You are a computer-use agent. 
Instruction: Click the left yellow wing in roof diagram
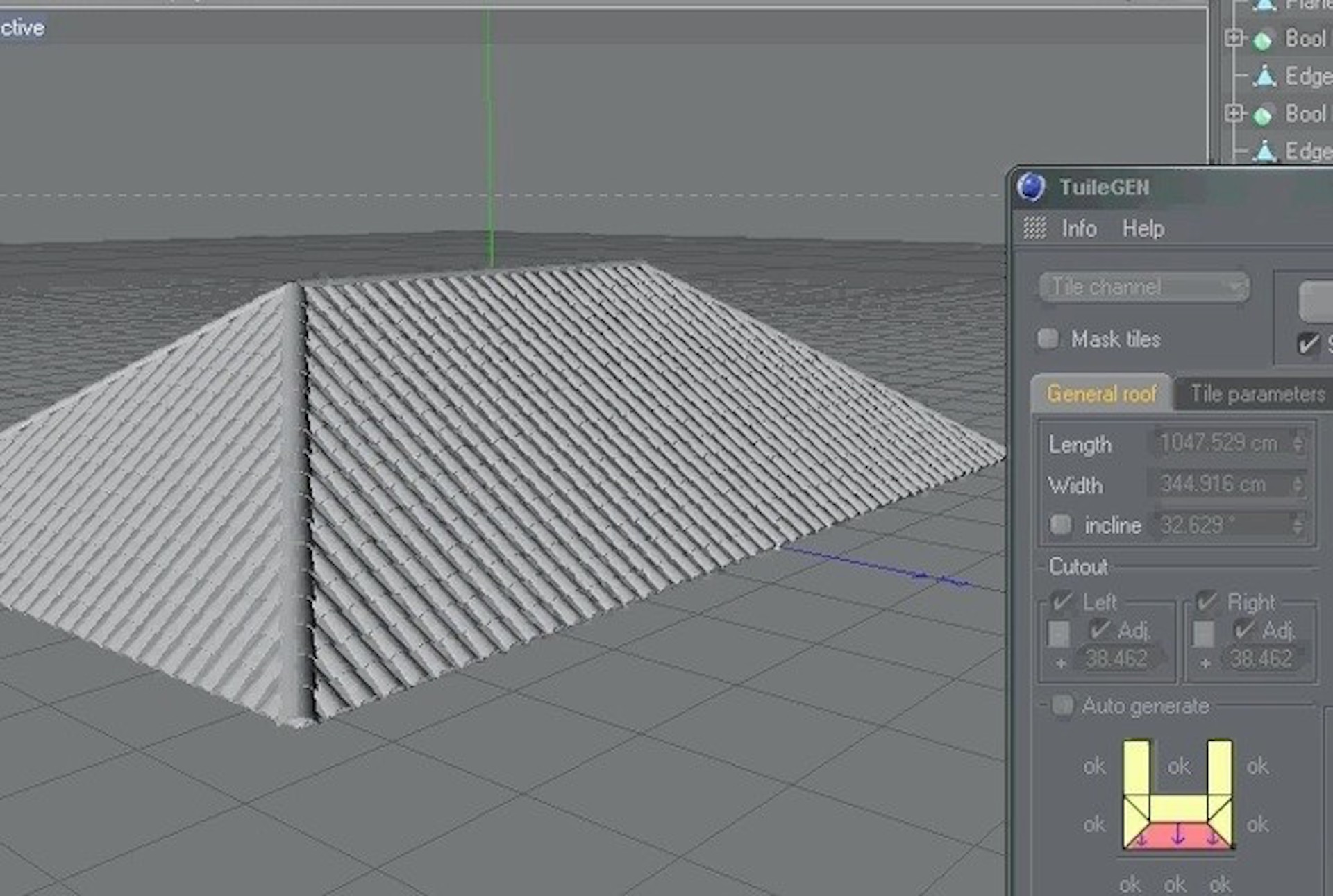(1136, 768)
